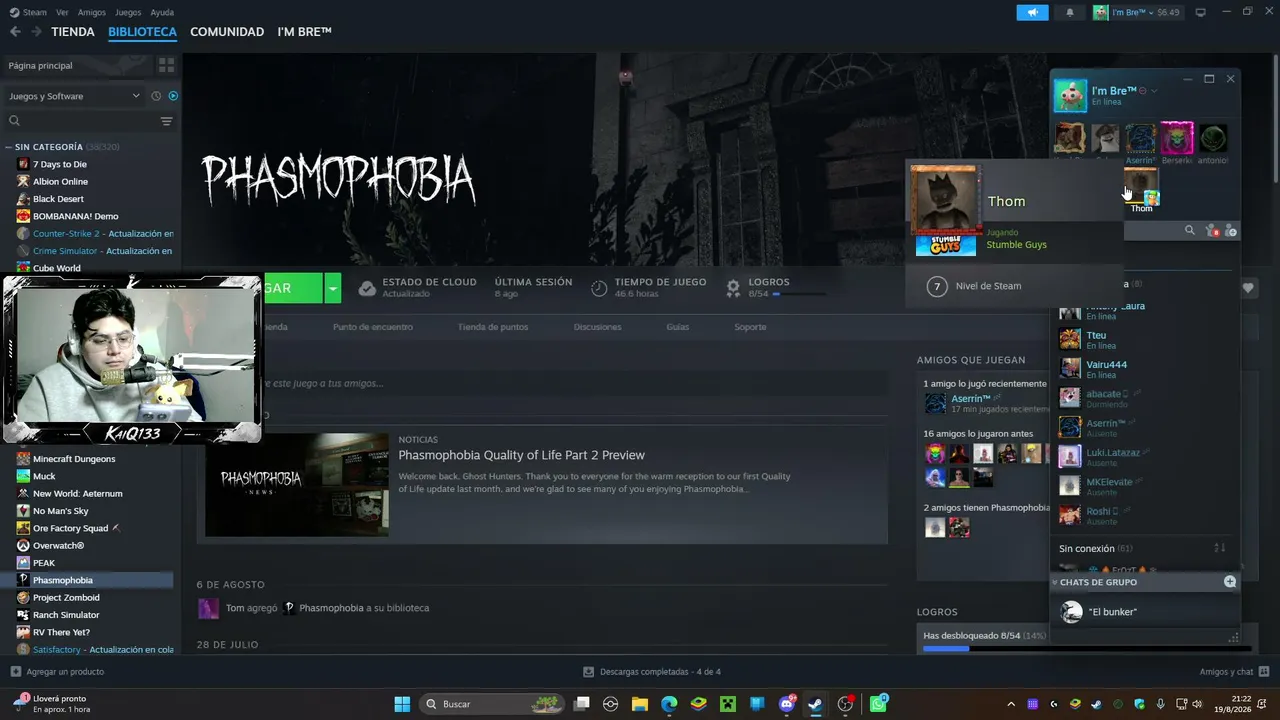This screenshot has height=720, width=1280.
Task: Open the Ver menu
Action: tap(62, 12)
